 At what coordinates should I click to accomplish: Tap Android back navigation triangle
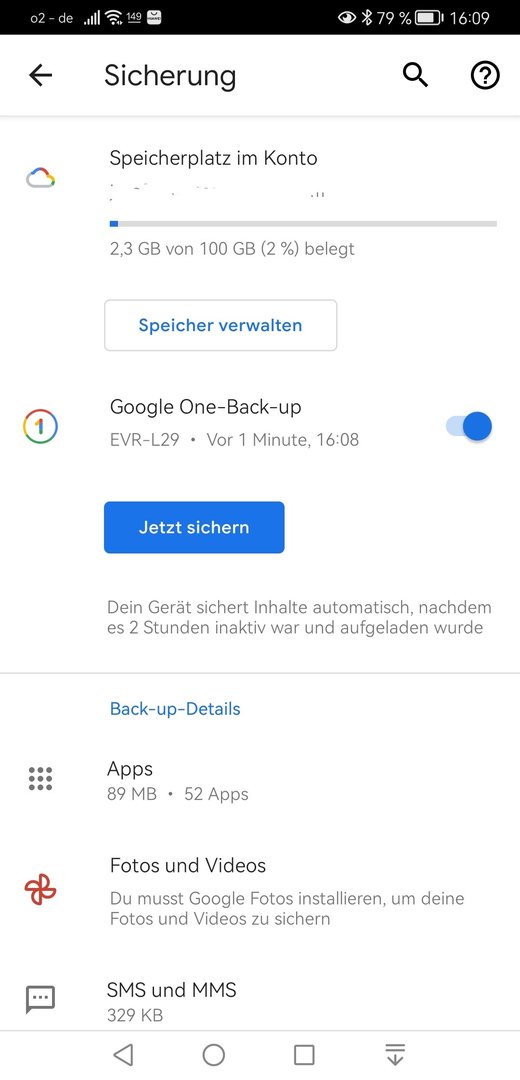click(123, 1055)
